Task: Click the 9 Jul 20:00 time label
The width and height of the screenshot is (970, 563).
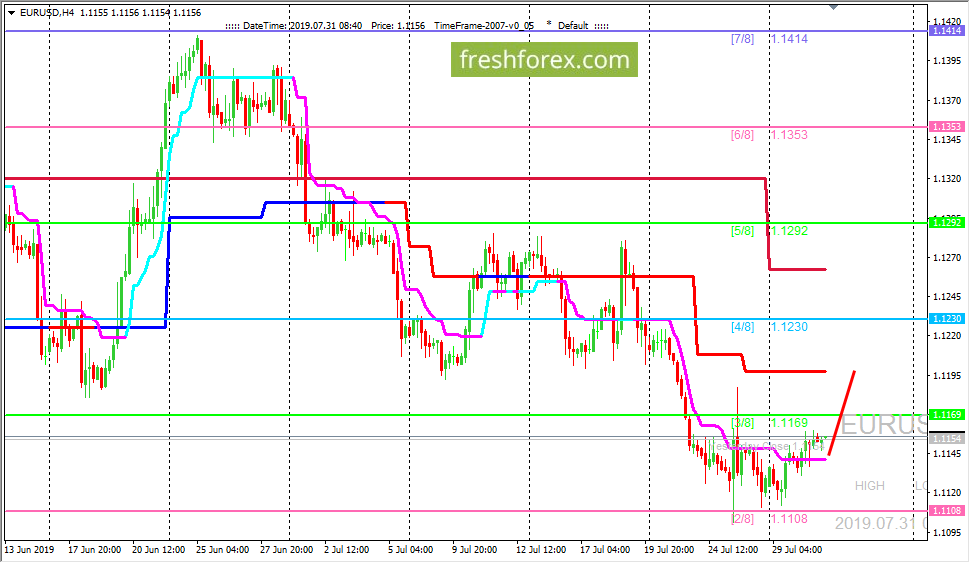Action: [474, 549]
